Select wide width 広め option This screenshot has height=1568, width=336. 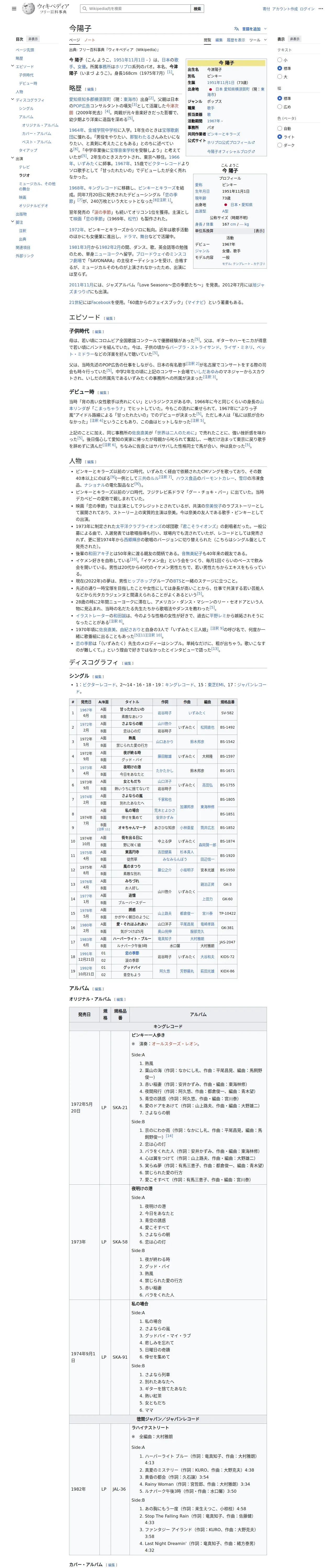(x=280, y=107)
